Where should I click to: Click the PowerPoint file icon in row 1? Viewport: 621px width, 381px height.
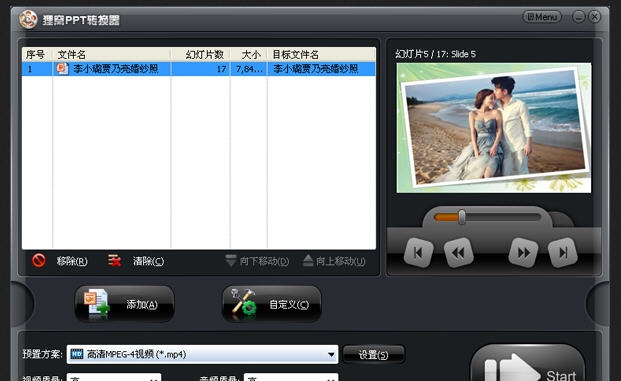click(62, 69)
